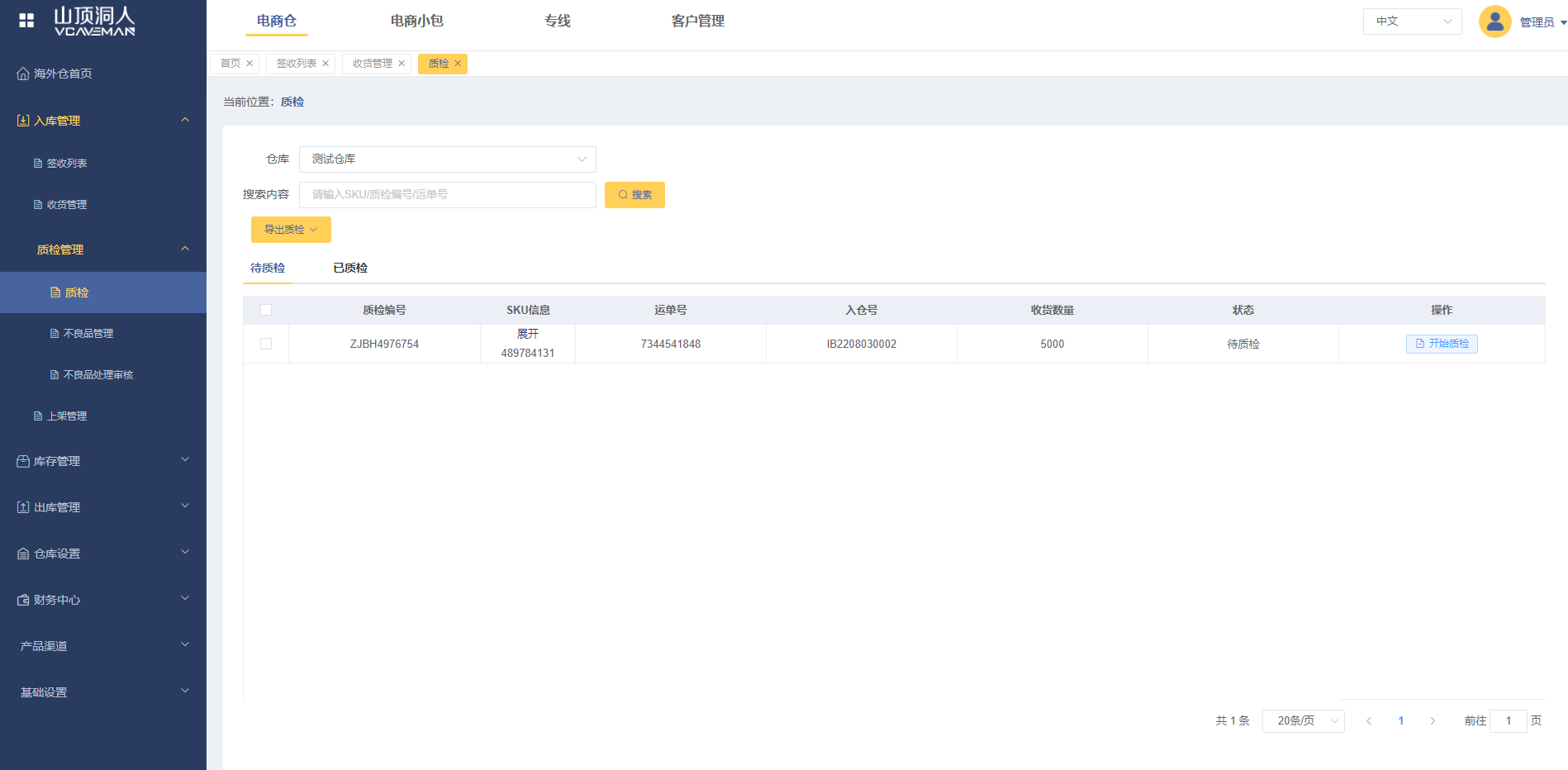Image resolution: width=1568 pixels, height=770 pixels.
Task: Click the grid apps icon beside logo
Action: (x=26, y=21)
